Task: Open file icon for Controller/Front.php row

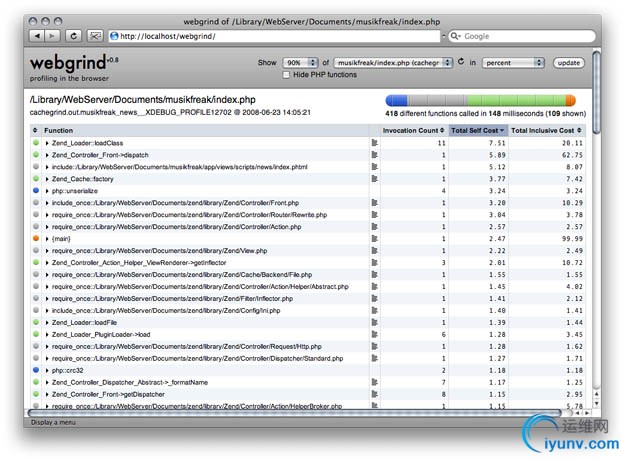Action: pos(374,202)
